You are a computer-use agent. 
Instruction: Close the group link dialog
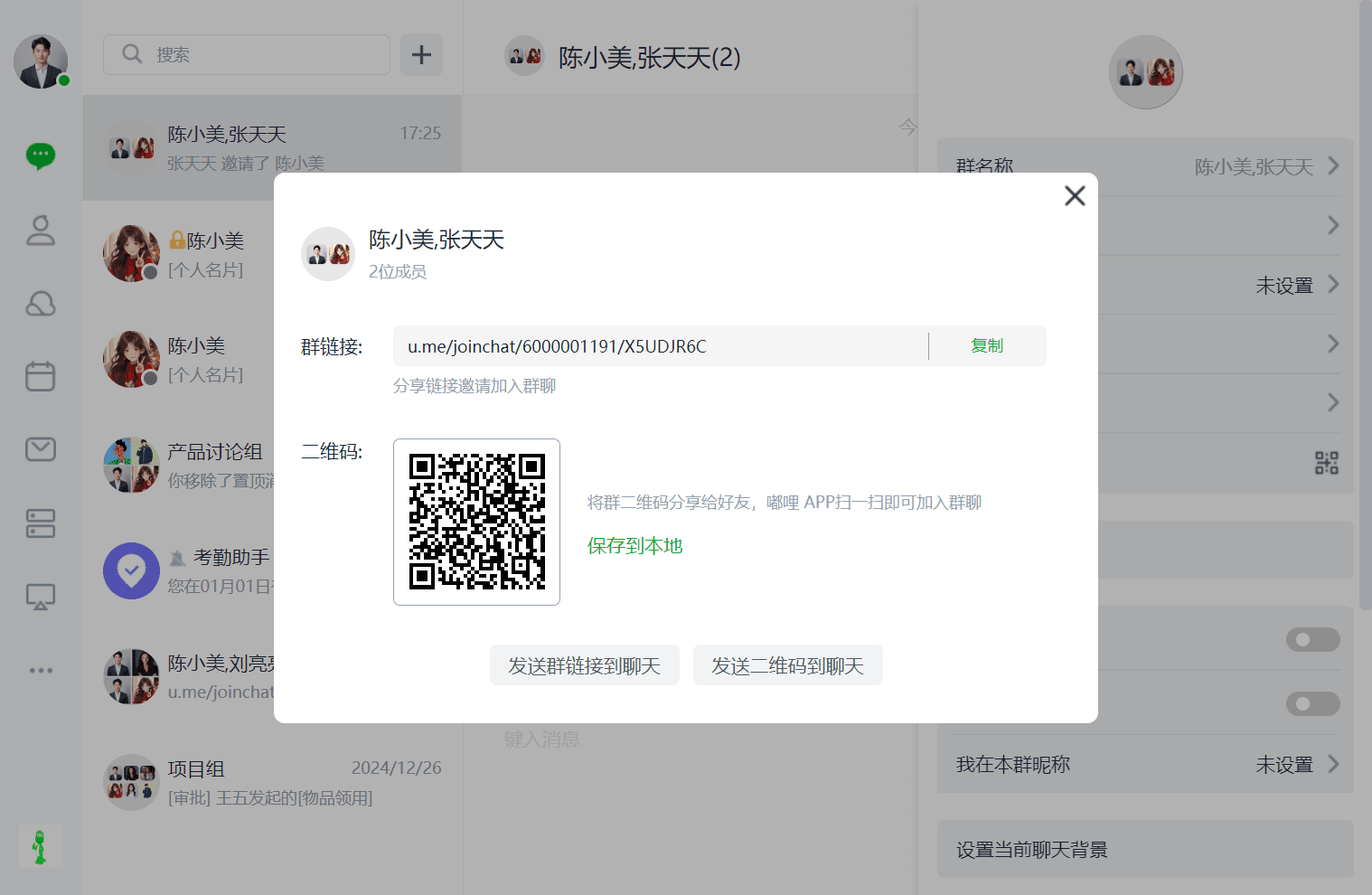coord(1075,195)
